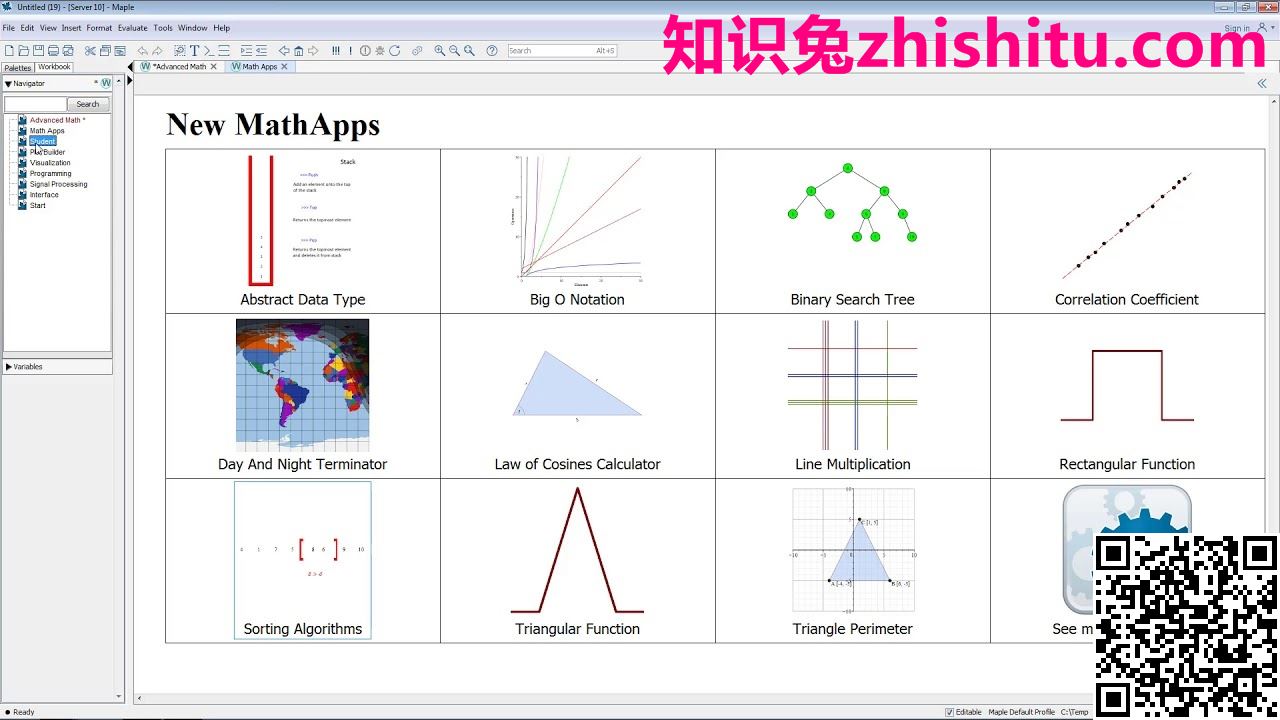The height and width of the screenshot is (720, 1280).
Task: Open the Evaluate menu
Action: tap(132, 28)
